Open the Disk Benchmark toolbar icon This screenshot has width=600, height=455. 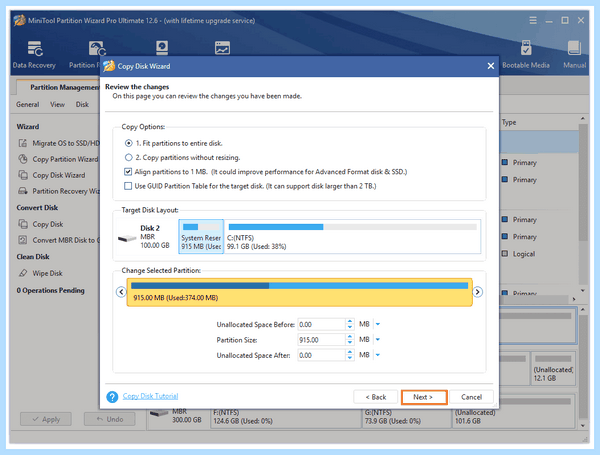(x=162, y=48)
